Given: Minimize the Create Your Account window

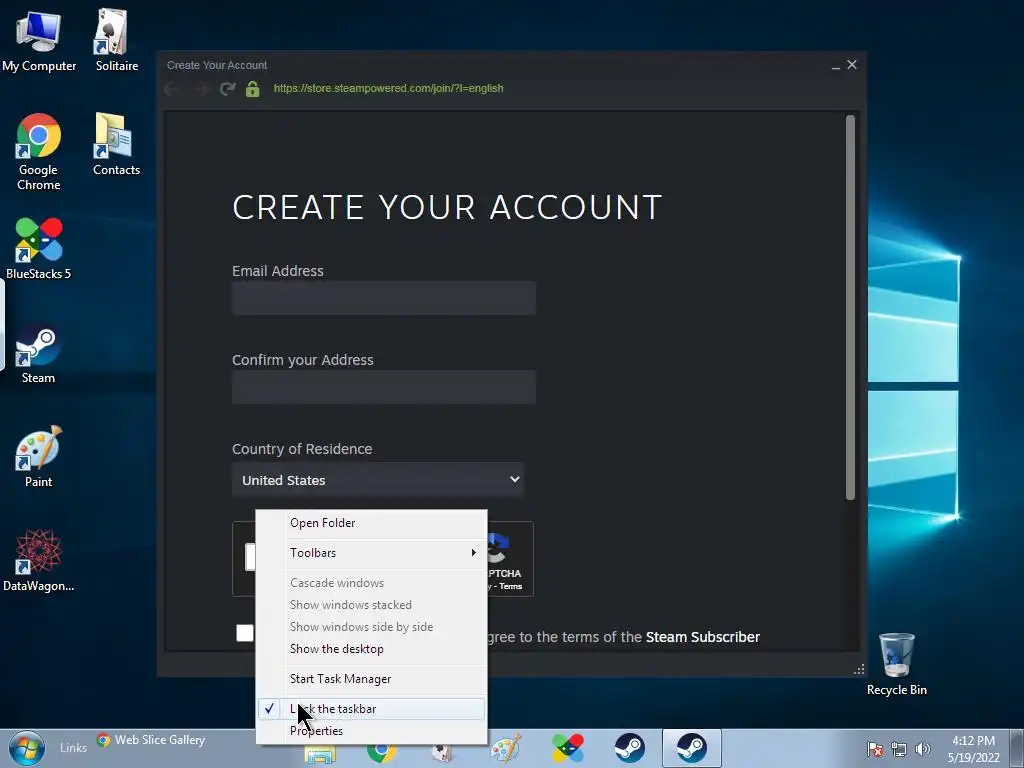Looking at the screenshot, I should click(836, 65).
